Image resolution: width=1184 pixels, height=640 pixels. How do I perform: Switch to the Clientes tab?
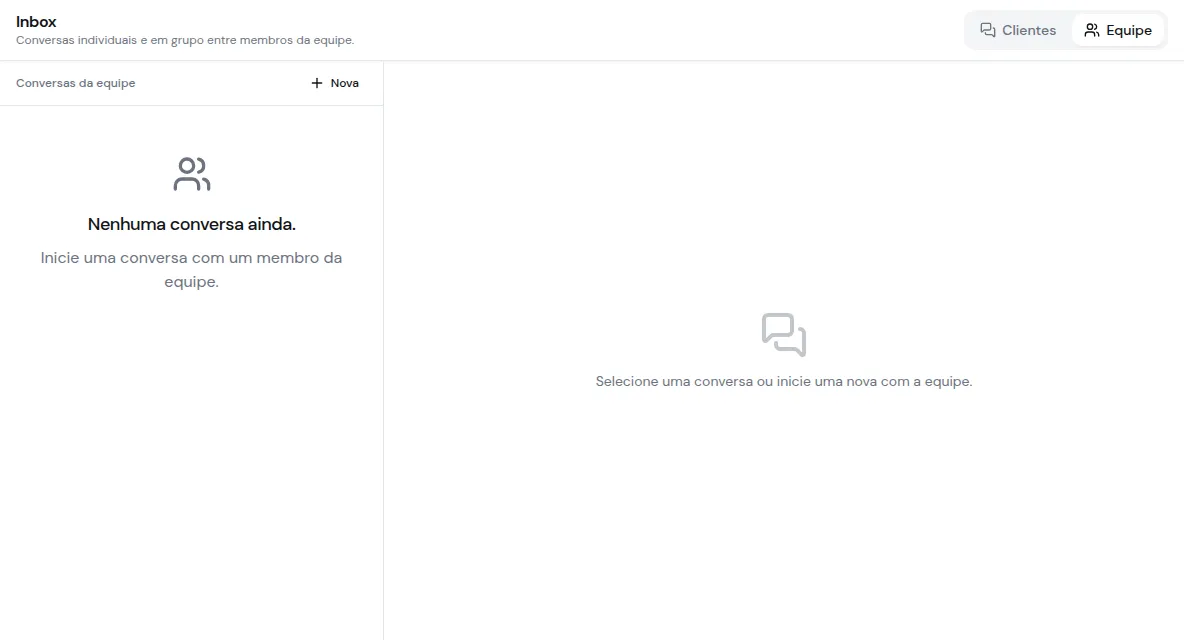[1018, 30]
